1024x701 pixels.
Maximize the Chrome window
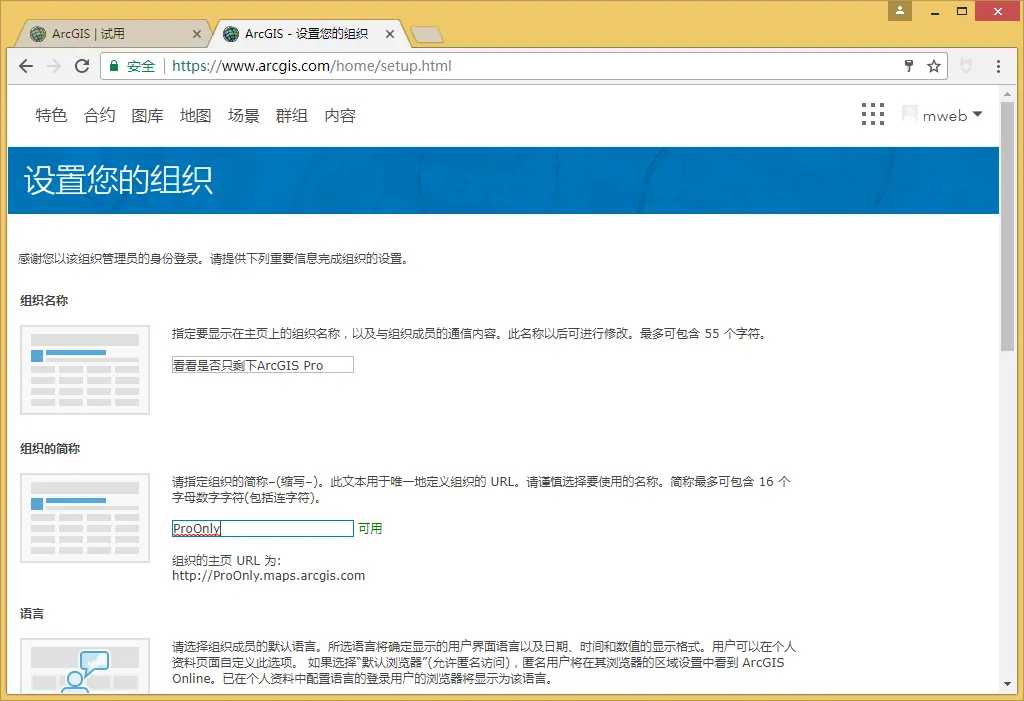pyautogui.click(x=961, y=11)
